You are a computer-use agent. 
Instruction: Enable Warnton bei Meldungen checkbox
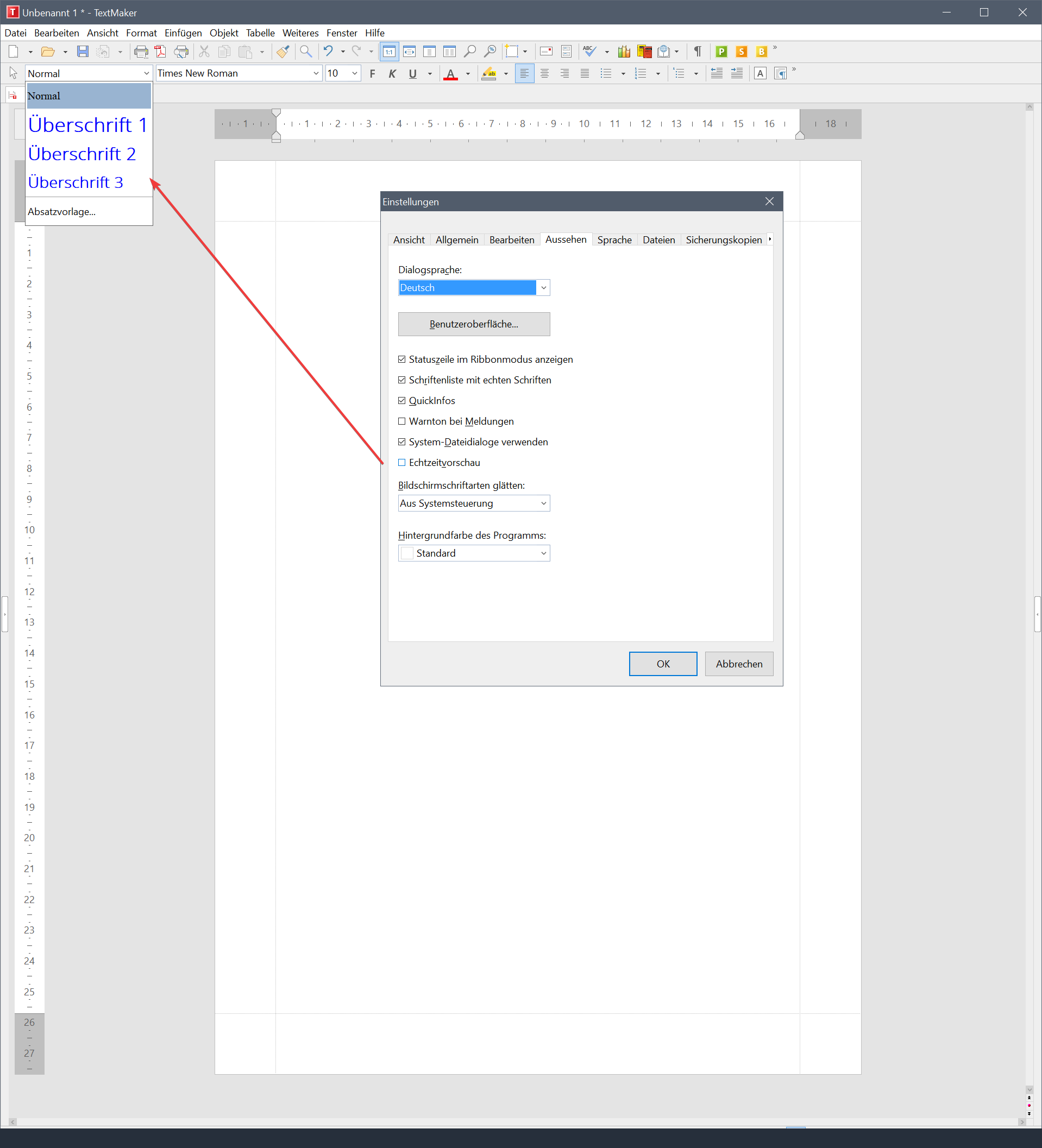[x=401, y=421]
